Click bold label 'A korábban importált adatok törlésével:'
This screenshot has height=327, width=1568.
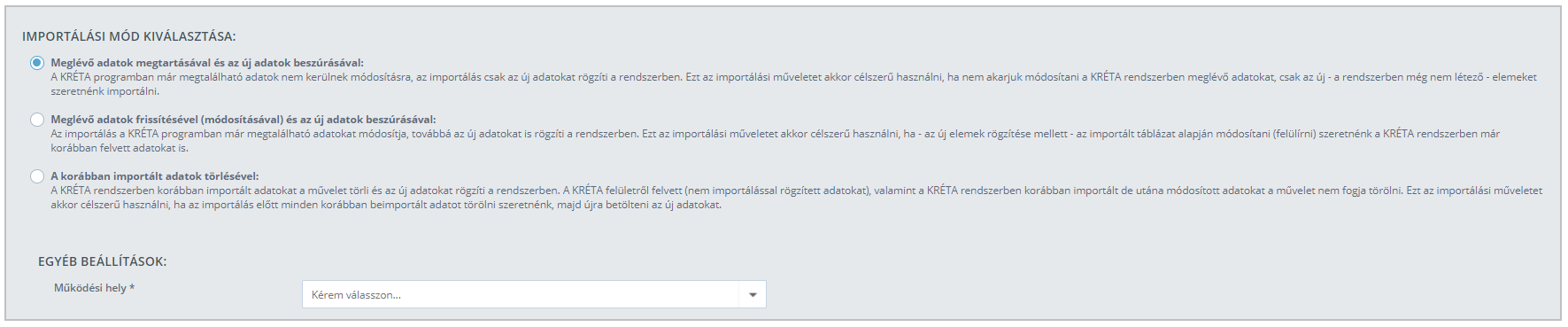[x=155, y=176]
